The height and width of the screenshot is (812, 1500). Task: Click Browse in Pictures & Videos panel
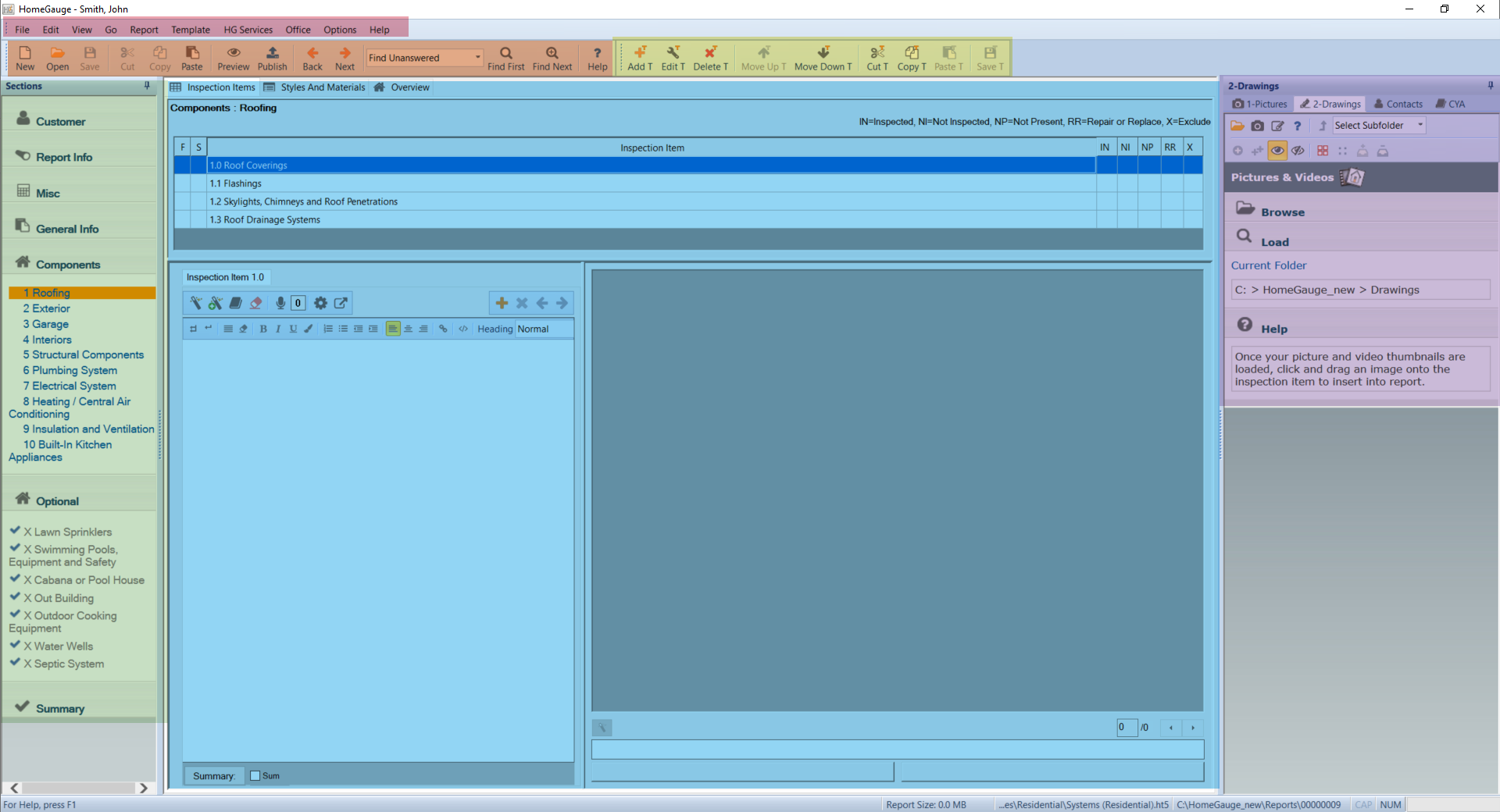pyautogui.click(x=1282, y=212)
